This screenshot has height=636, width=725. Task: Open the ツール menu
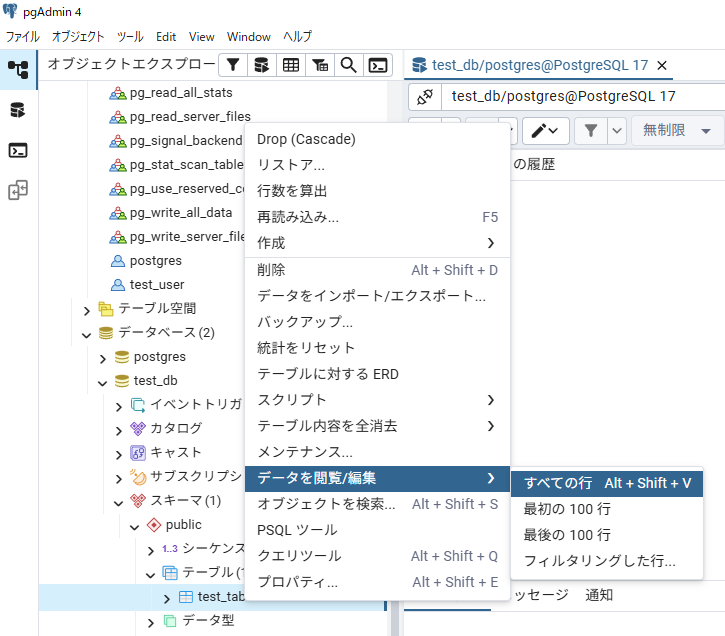point(130,37)
